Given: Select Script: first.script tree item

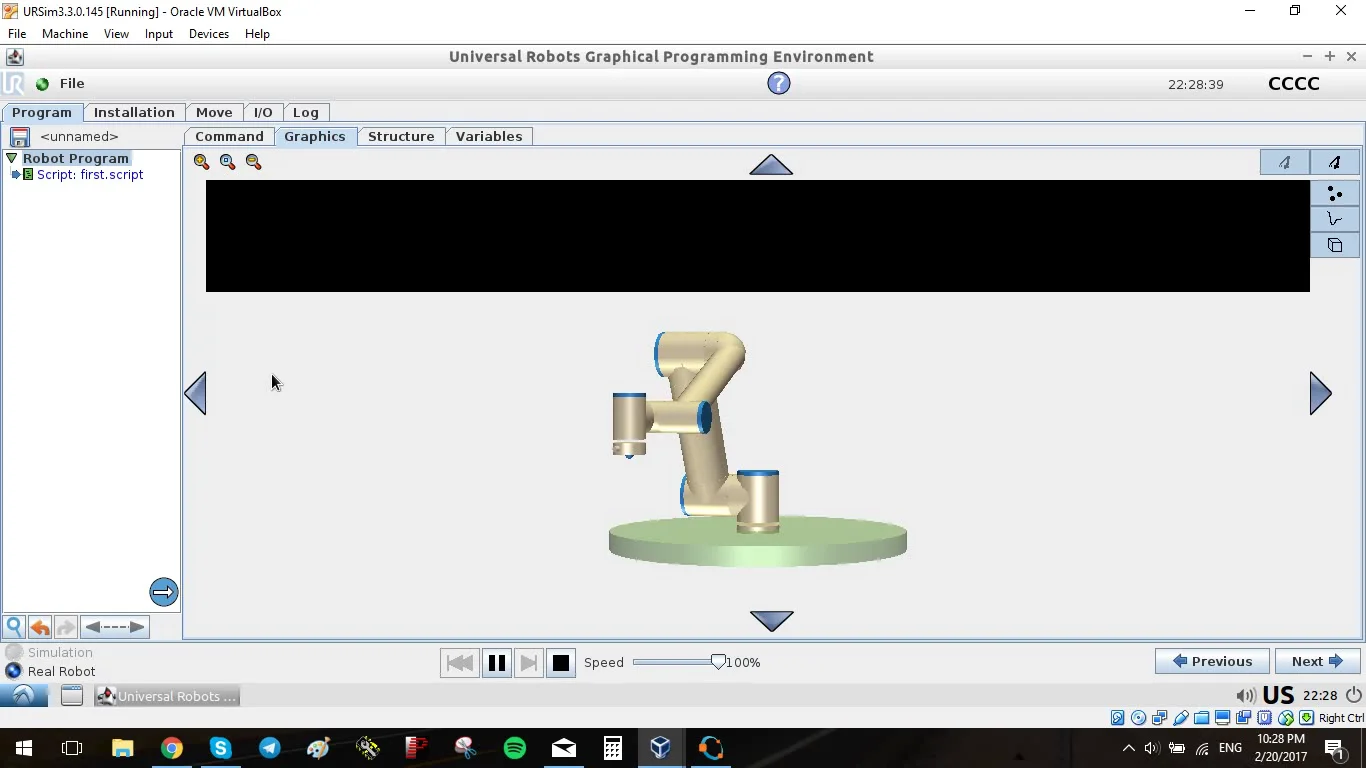Looking at the screenshot, I should 90,175.
